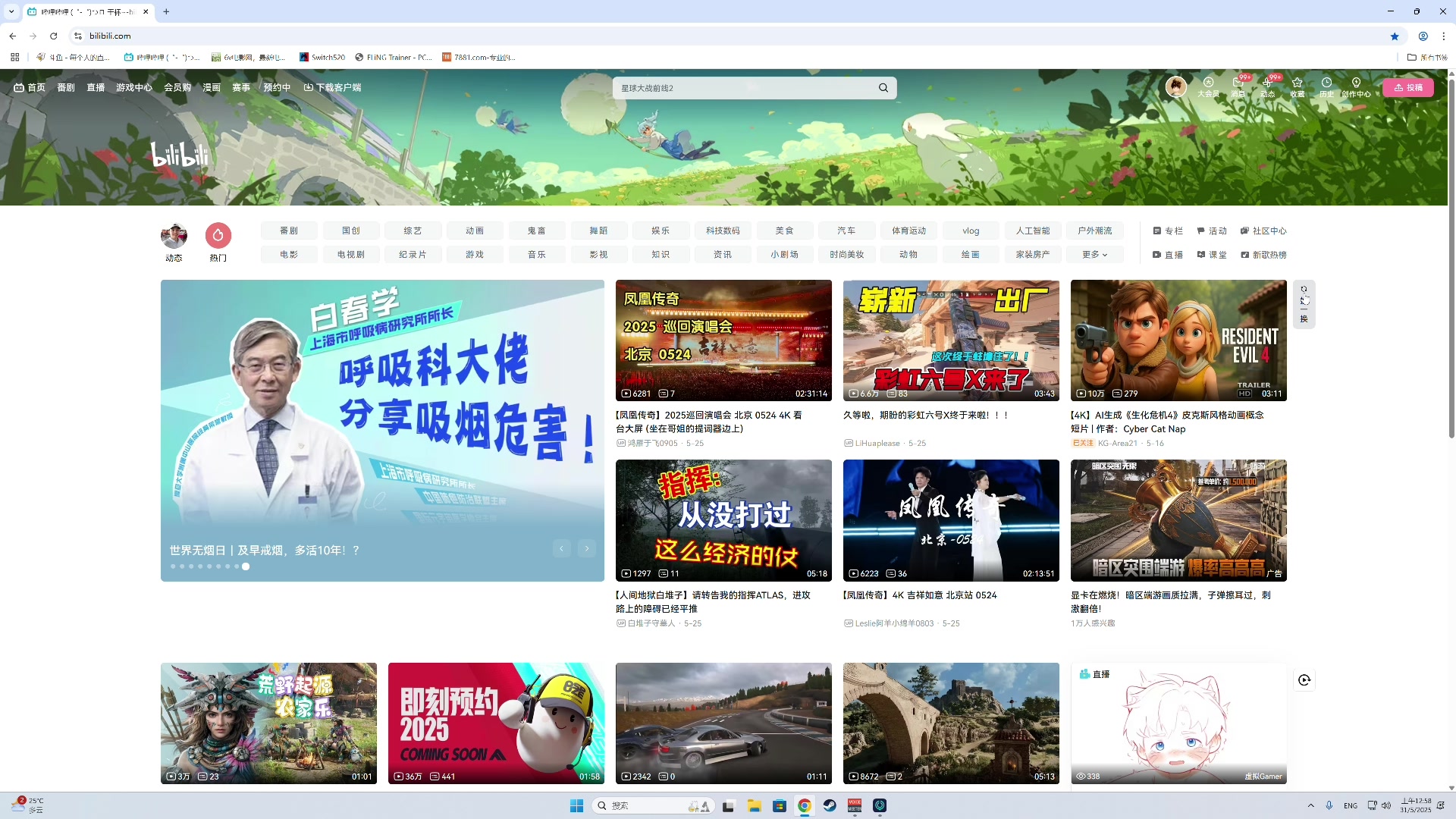Open the 人工智能 category link
Image resolution: width=1456 pixels, height=819 pixels.
click(1033, 231)
